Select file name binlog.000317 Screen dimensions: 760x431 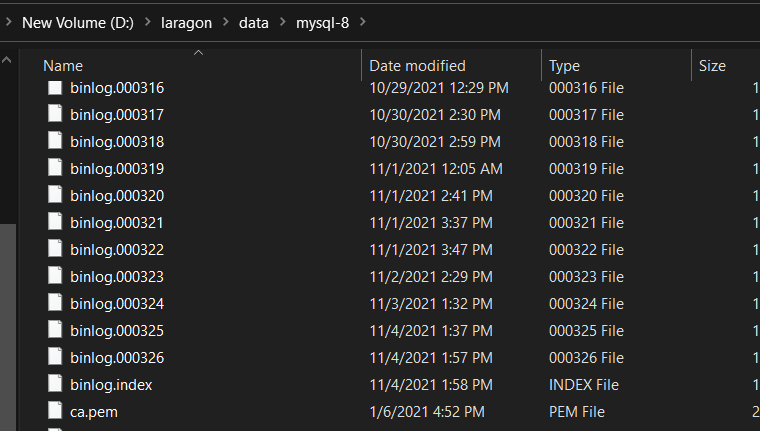point(117,115)
